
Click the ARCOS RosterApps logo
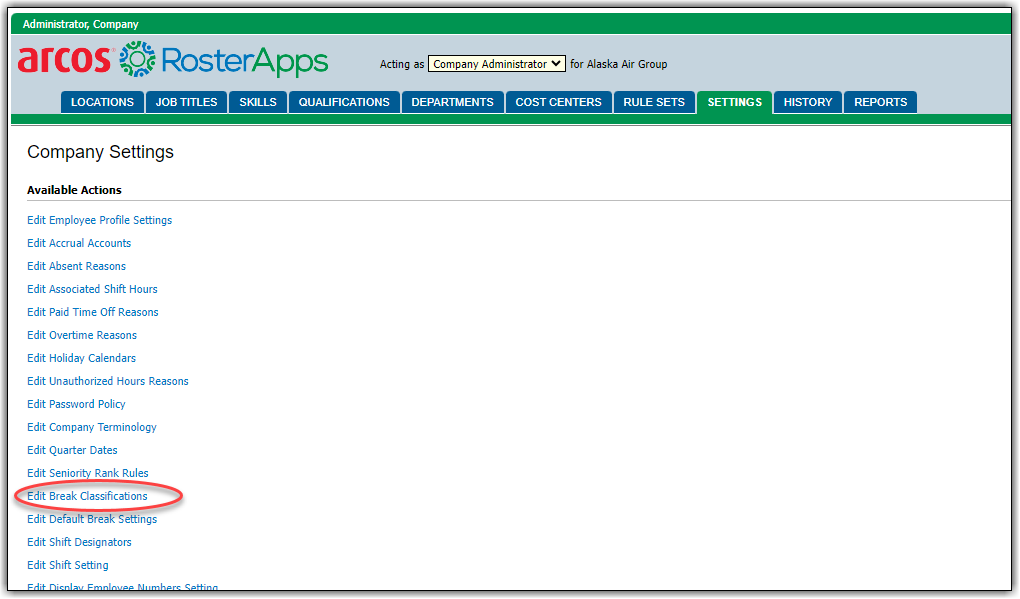172,60
